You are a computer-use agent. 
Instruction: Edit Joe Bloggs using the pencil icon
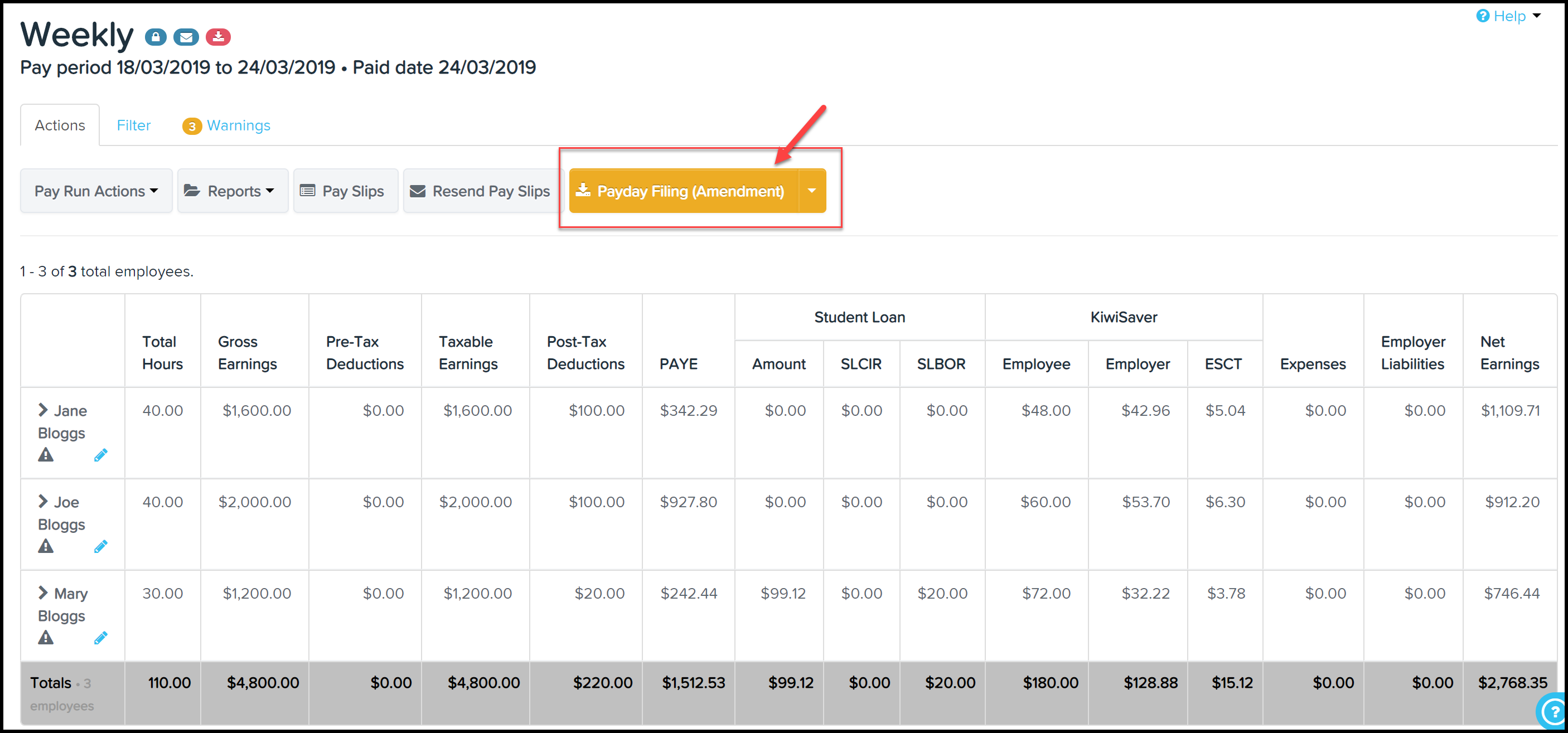click(x=101, y=546)
